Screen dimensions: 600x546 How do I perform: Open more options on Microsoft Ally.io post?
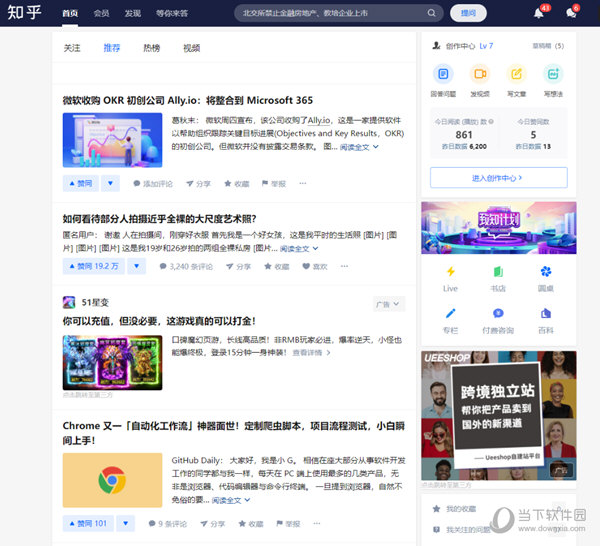point(303,183)
